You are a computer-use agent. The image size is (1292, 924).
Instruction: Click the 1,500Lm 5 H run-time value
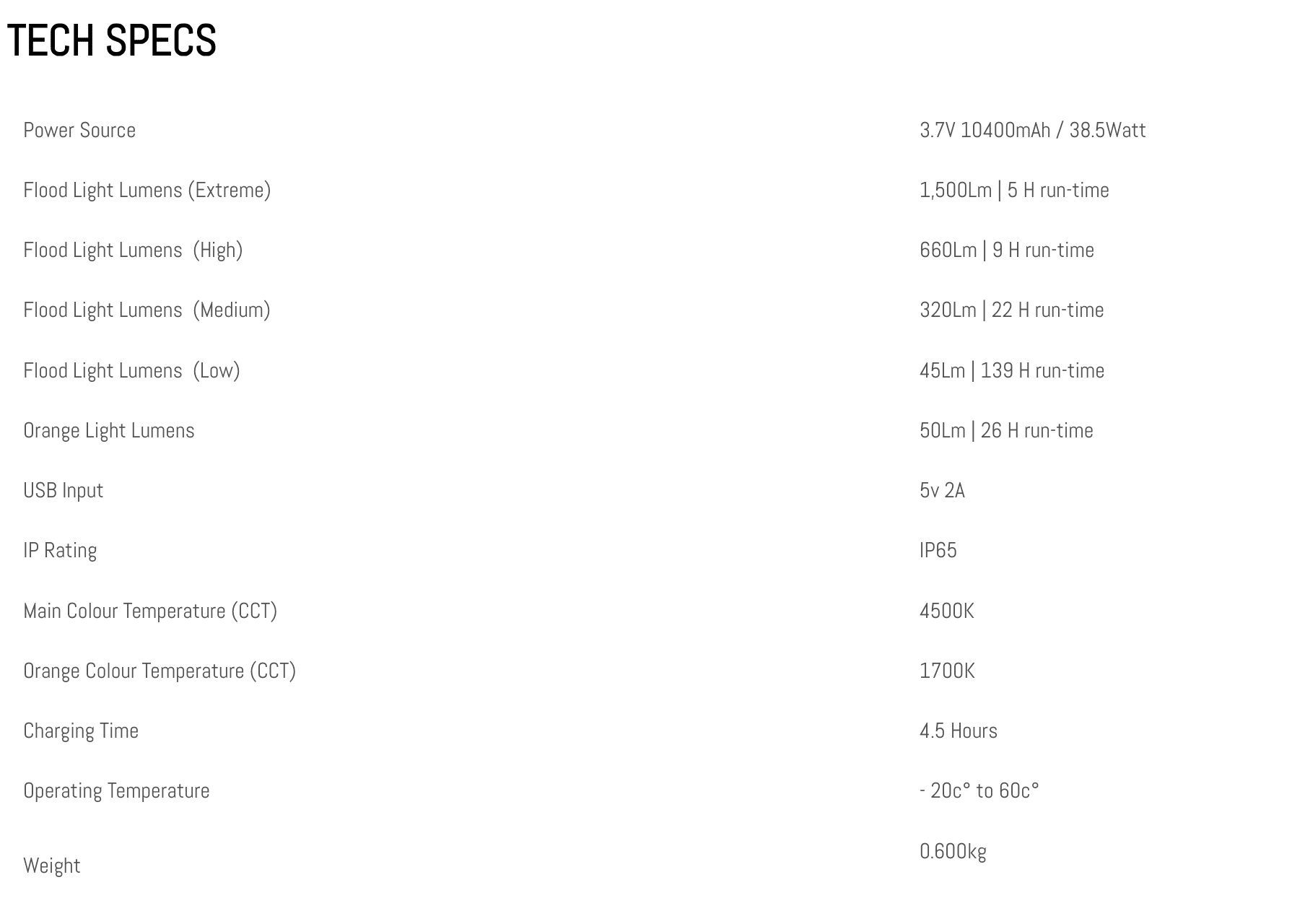pyautogui.click(x=1014, y=191)
